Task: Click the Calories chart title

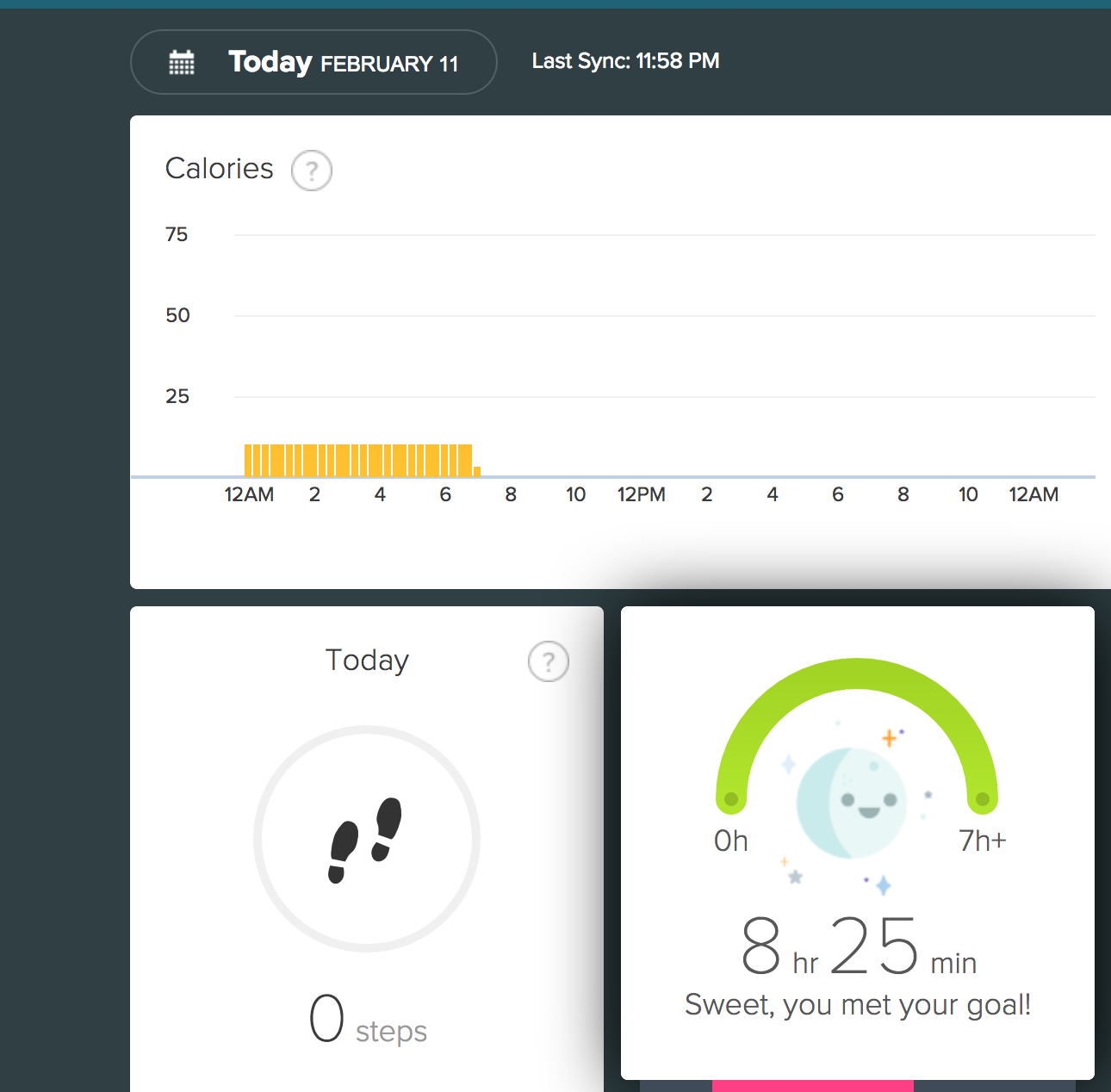Action: pyautogui.click(x=220, y=169)
